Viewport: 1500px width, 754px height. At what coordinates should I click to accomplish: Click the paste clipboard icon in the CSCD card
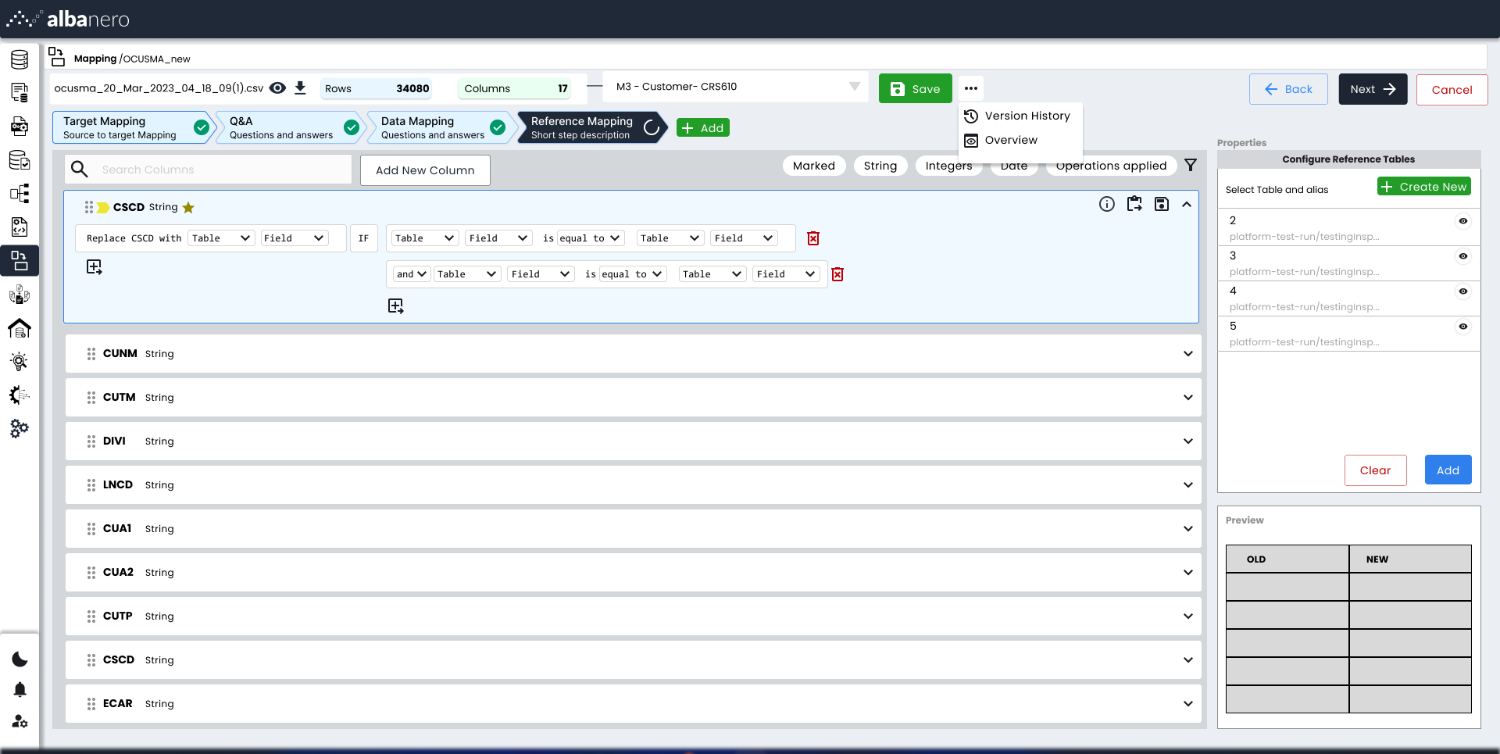[x=1134, y=204]
